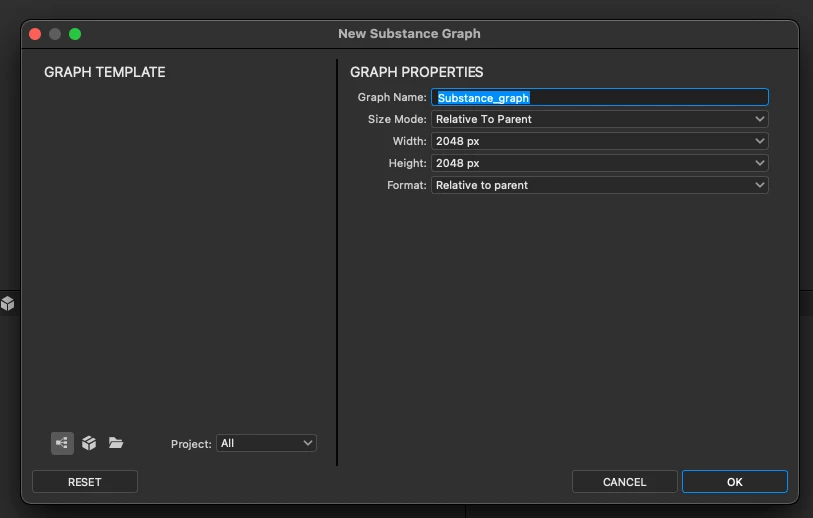813x518 pixels.
Task: Click the Format label
Action: (407, 185)
